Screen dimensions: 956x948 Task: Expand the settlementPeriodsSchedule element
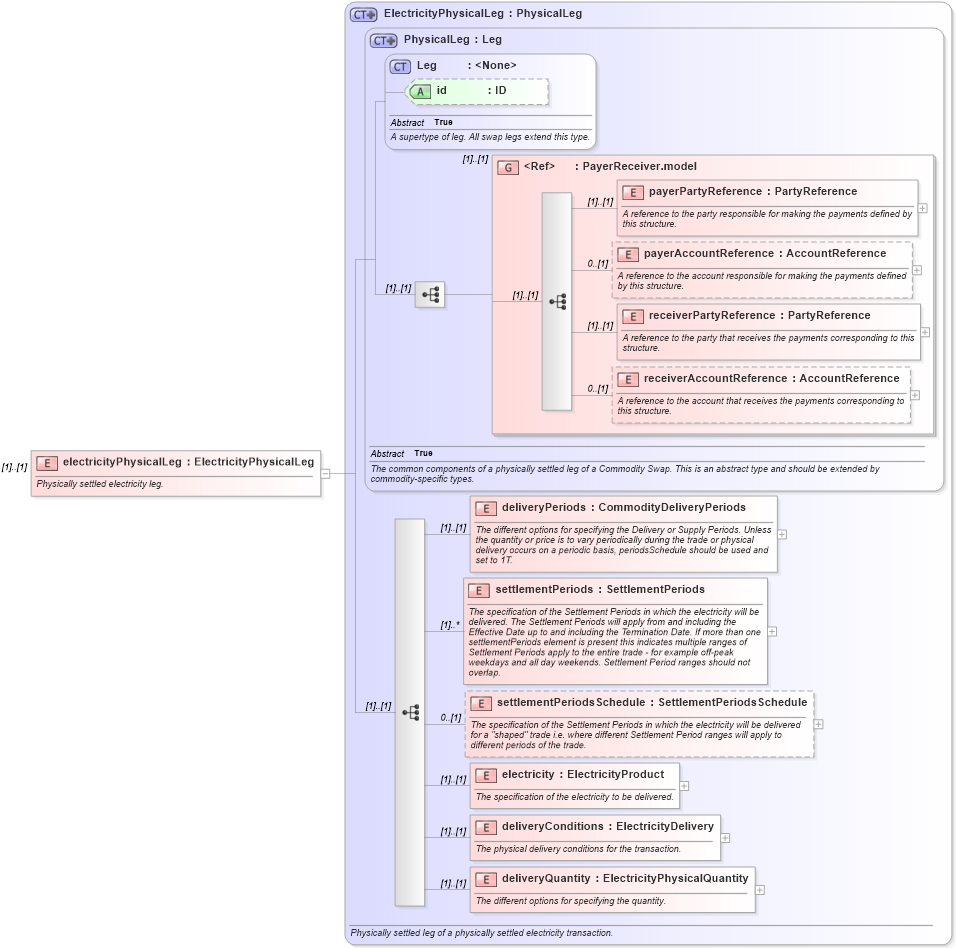coord(819,724)
